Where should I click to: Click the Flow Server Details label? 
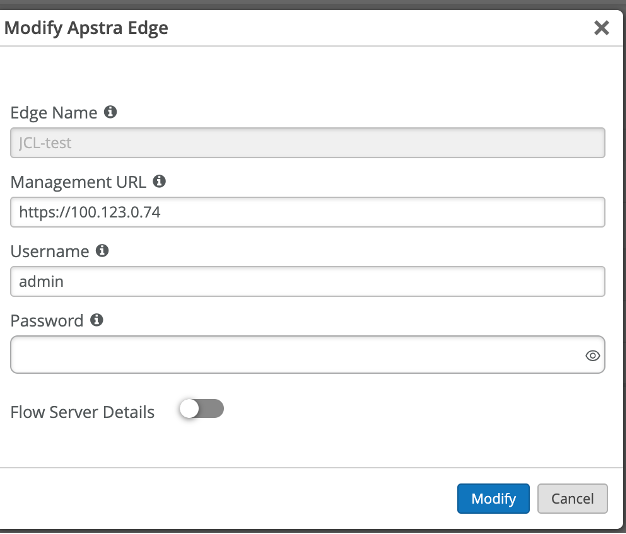(82, 411)
